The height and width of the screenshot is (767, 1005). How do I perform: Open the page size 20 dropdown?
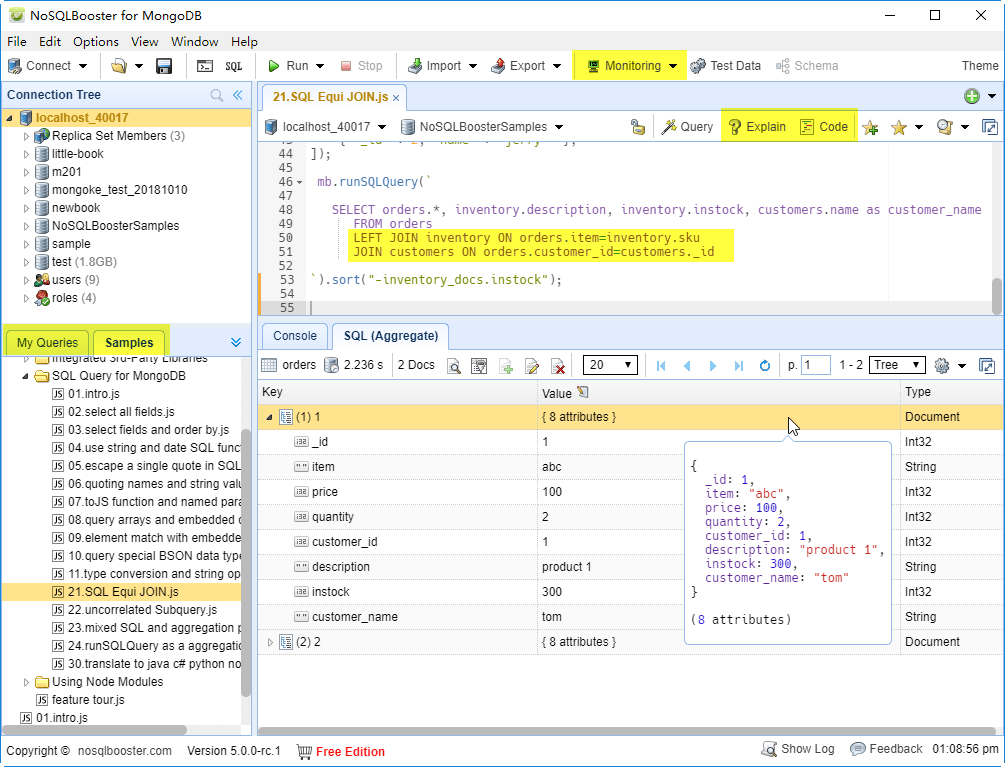[x=610, y=365]
